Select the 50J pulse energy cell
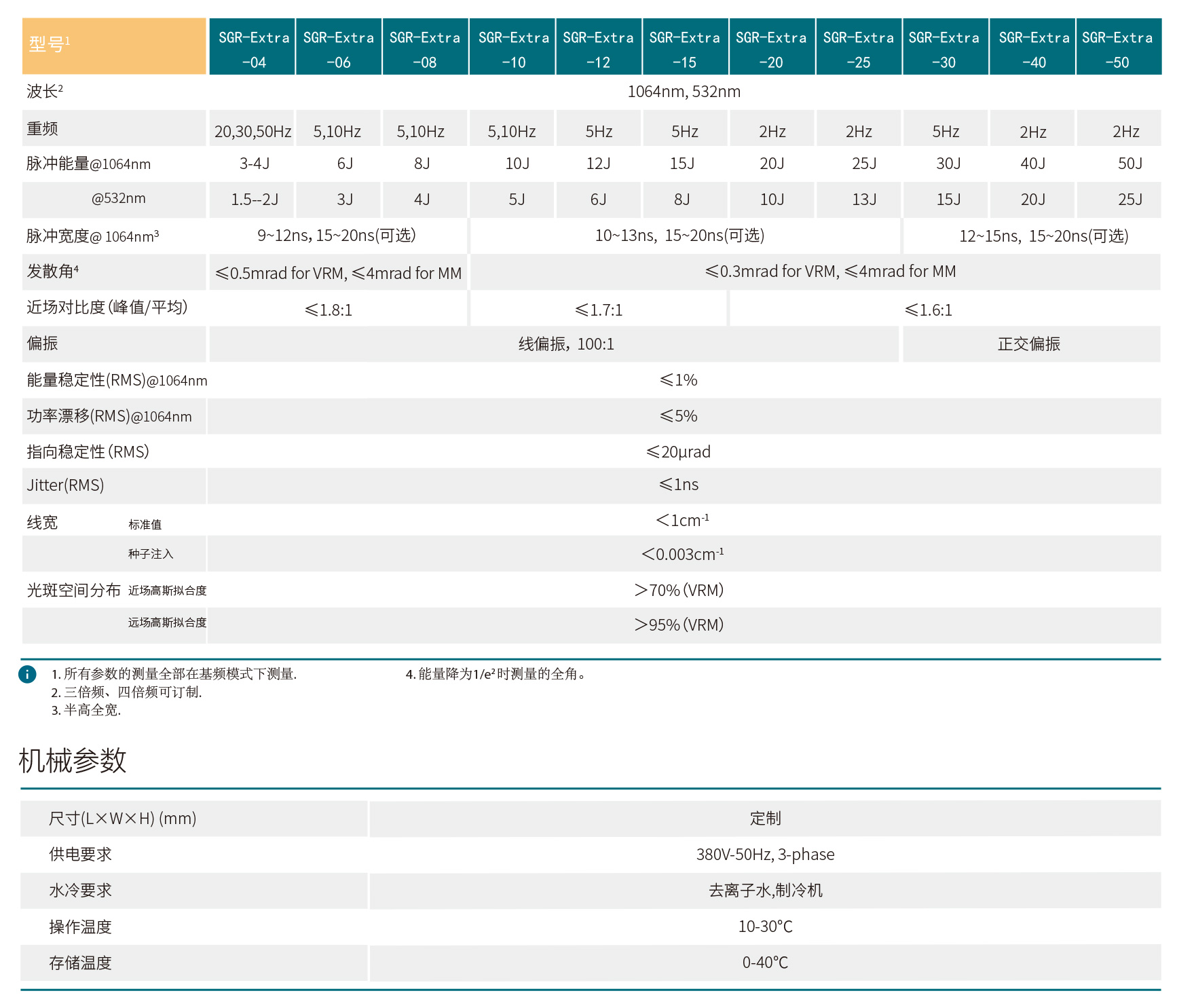 coord(1129,164)
